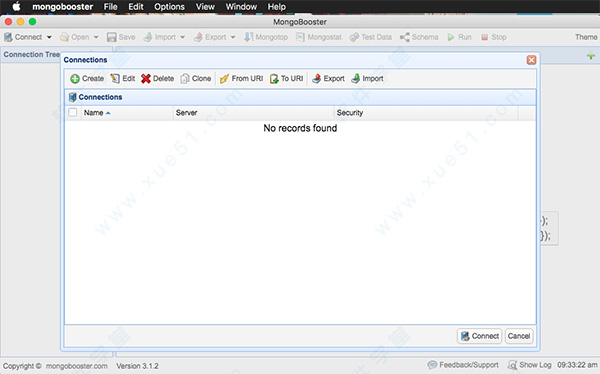
Task: Click the Cancel button
Action: tap(519, 336)
